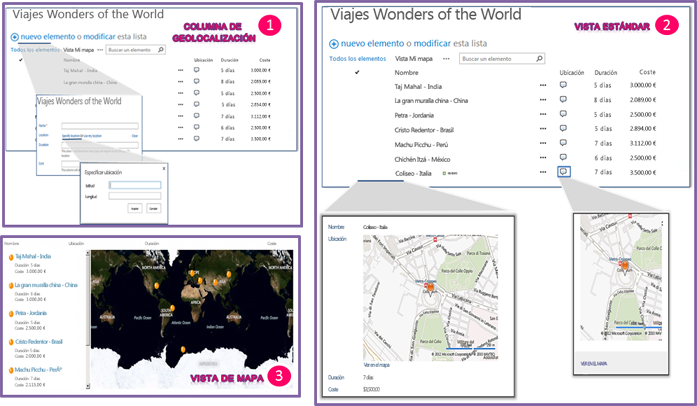Click plus icon beside nuevo elemento, standard view panel
The image size is (697, 406).
click(x=334, y=44)
